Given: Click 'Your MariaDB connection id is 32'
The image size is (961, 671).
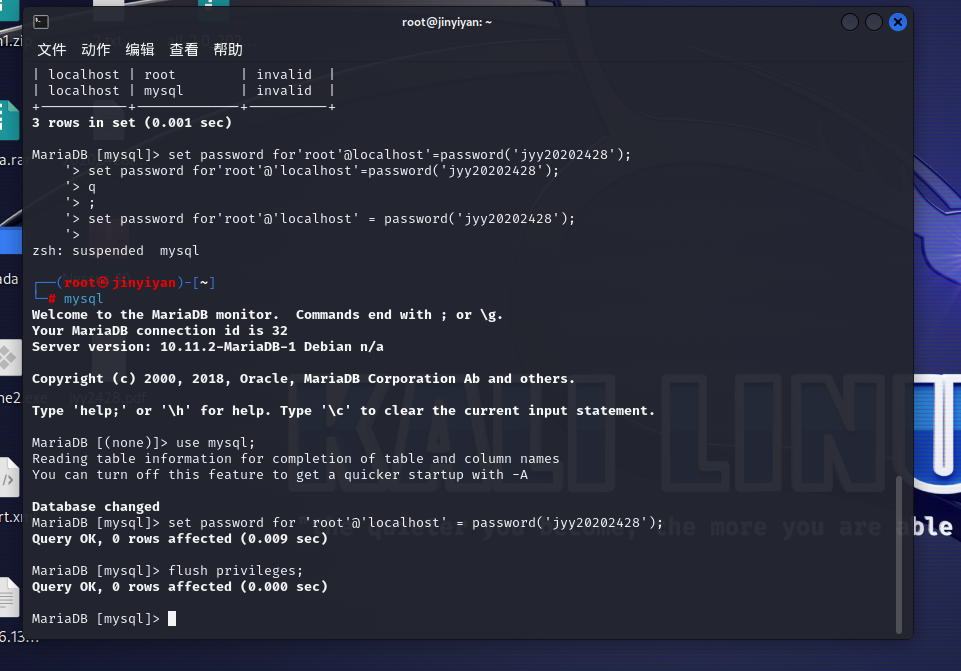Looking at the screenshot, I should coord(159,330).
